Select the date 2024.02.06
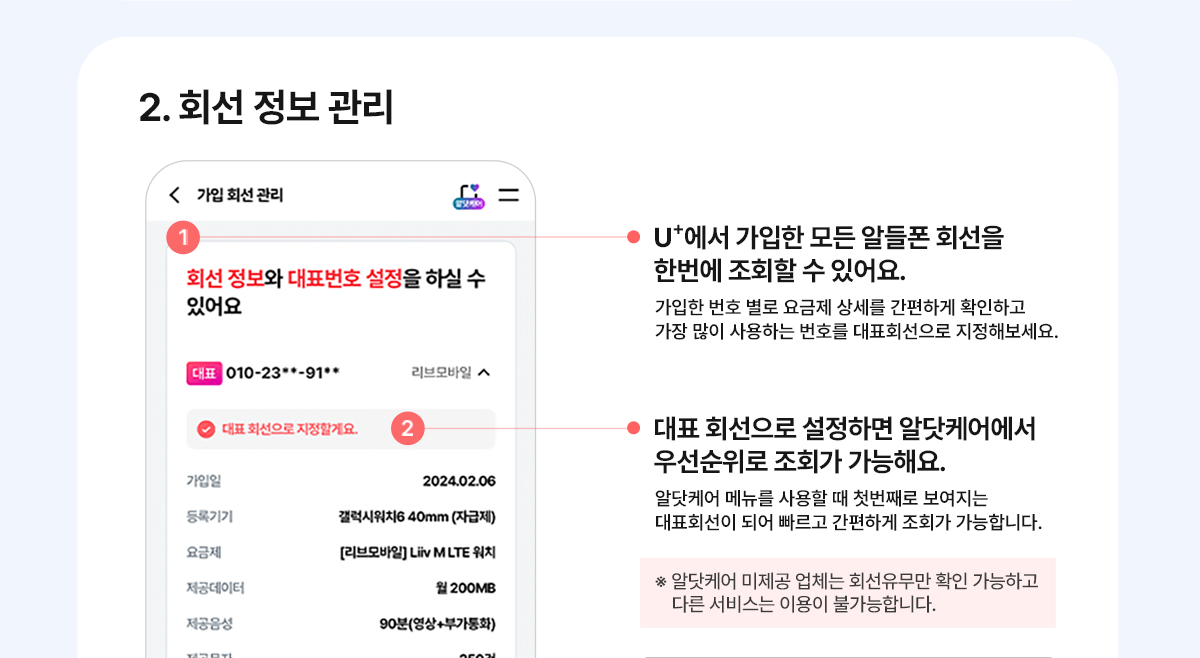 click(459, 481)
